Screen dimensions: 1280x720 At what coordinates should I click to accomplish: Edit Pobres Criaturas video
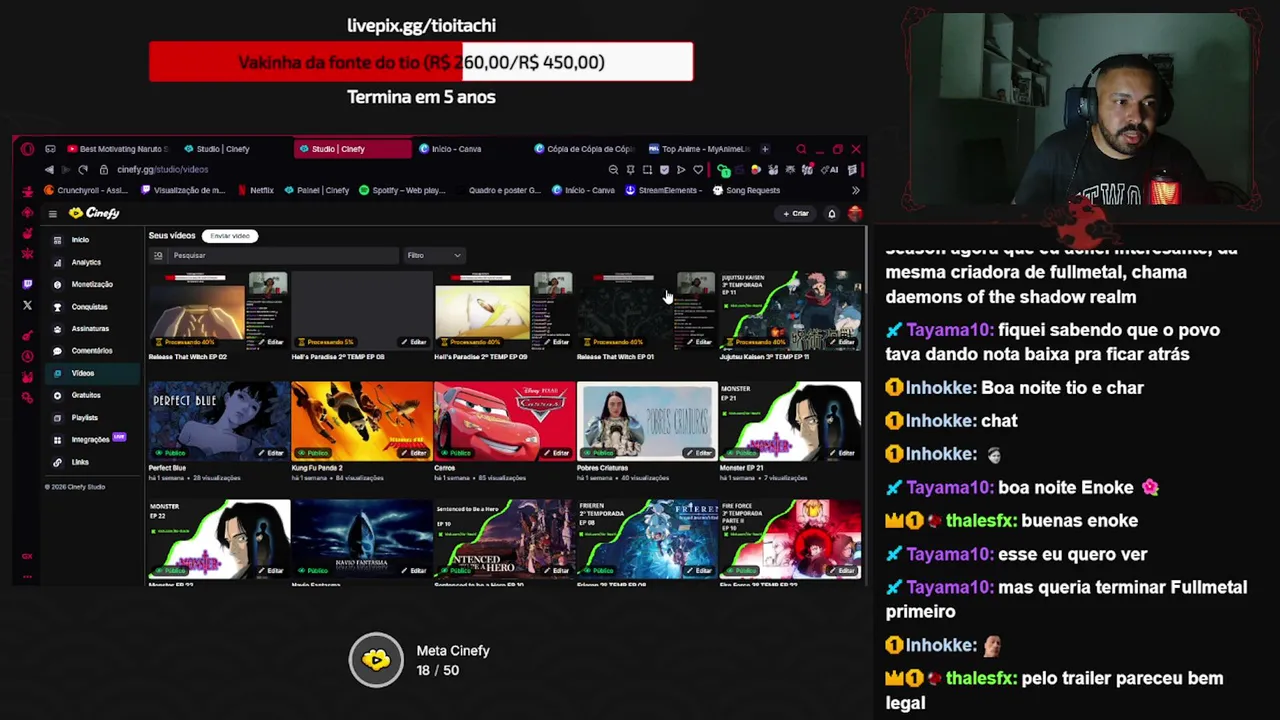[x=700, y=453]
